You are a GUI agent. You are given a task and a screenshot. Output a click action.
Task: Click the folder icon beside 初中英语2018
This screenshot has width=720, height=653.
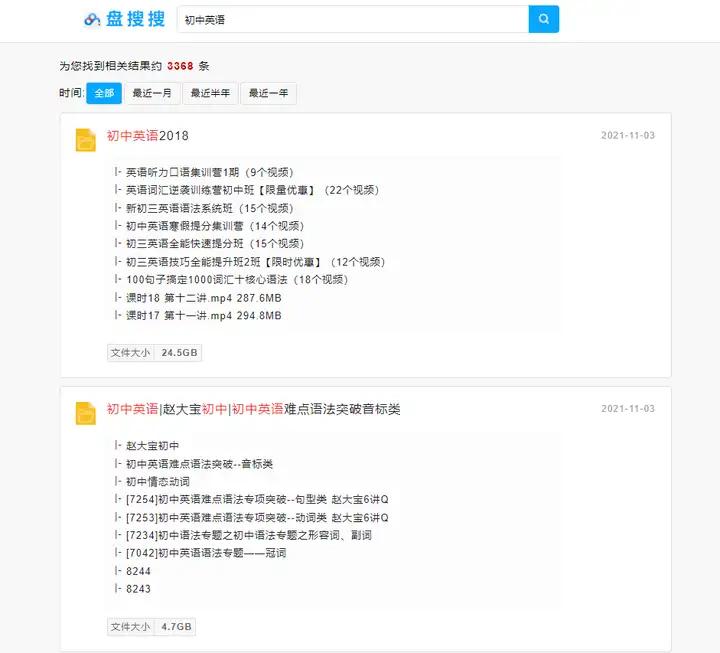pos(85,140)
